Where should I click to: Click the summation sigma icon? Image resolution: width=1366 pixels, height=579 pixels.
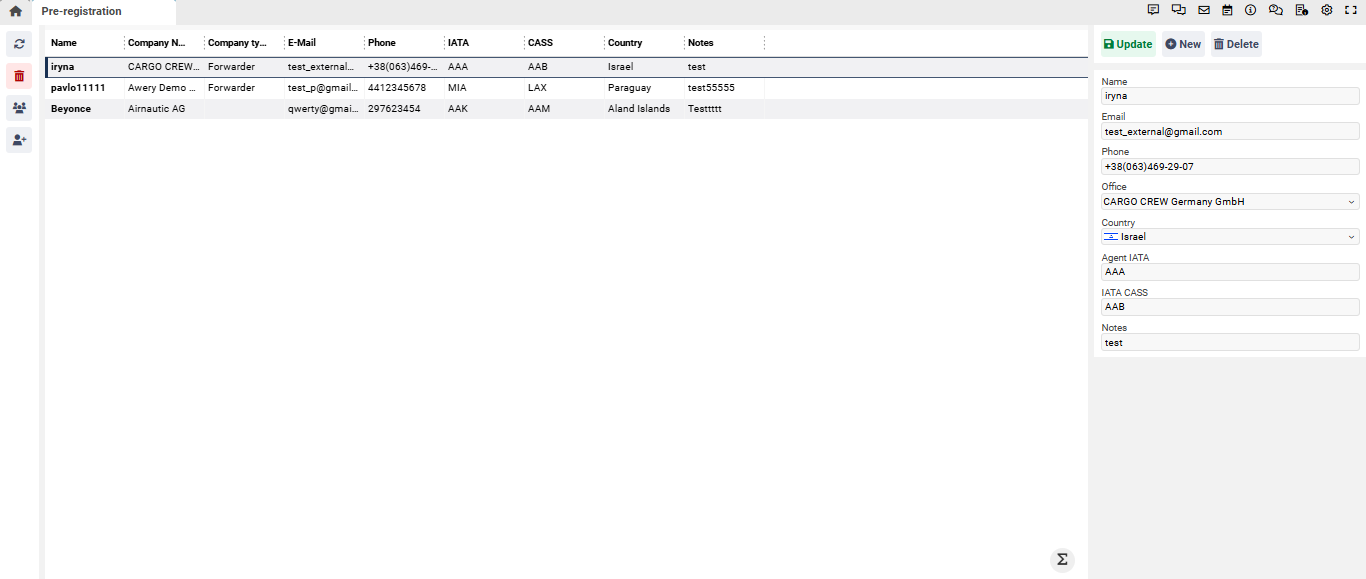[1062, 559]
